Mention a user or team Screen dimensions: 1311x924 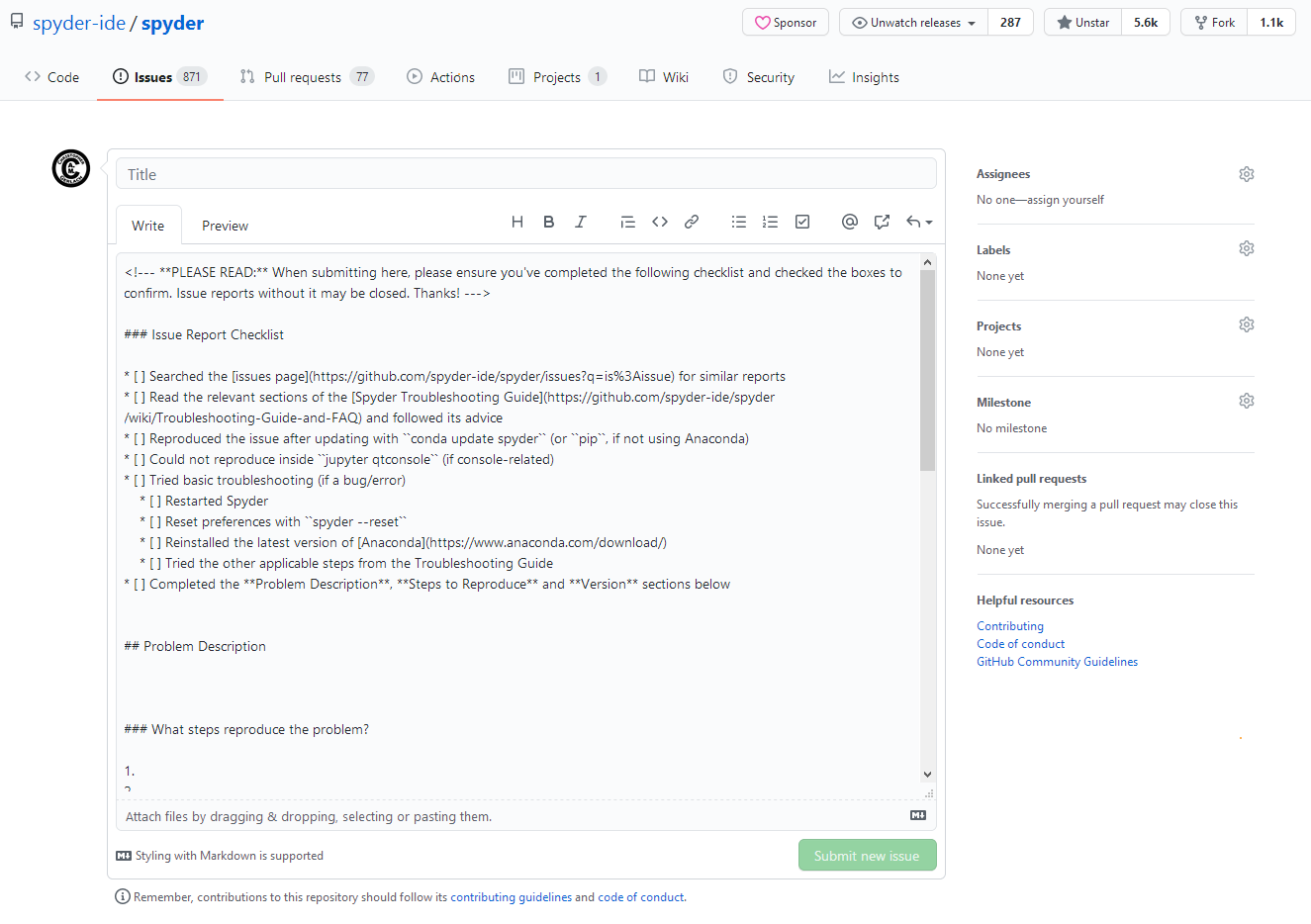point(850,222)
